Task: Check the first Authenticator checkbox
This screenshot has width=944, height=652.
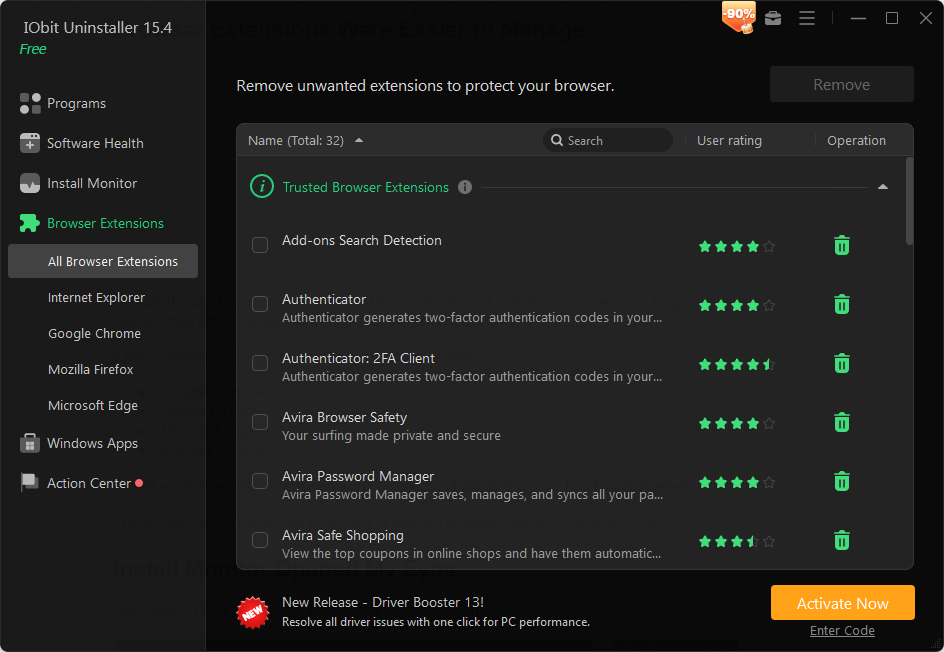Action: pyautogui.click(x=260, y=304)
